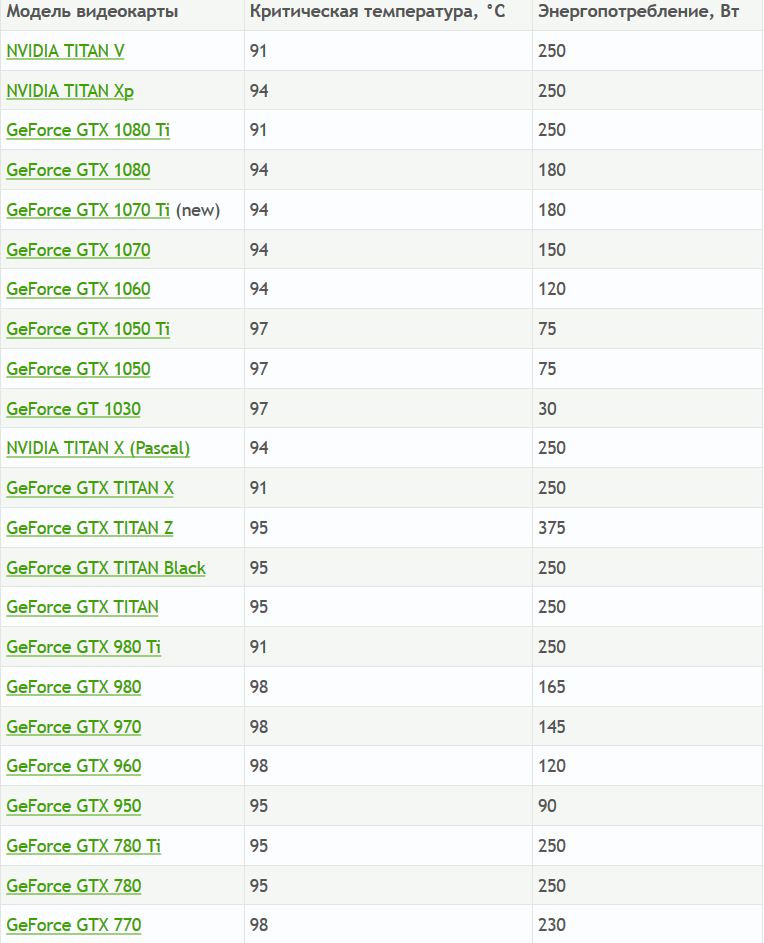Click GeForce GTX 1050 Ti link
Screen dimensions: 764x943
point(88,329)
